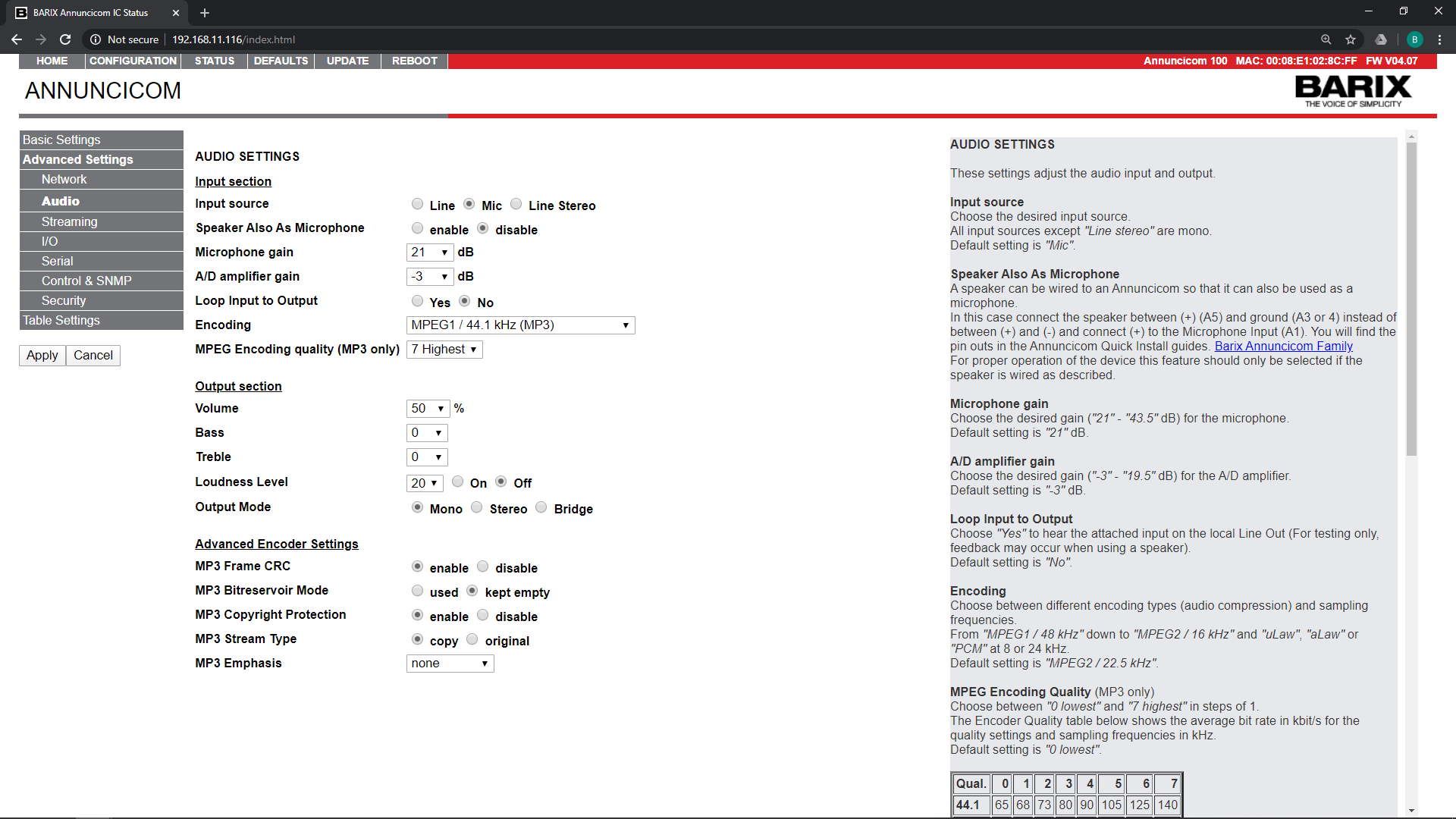This screenshot has width=1456, height=819.
Task: Open the Barix Annuncicom Family link
Action: click(1283, 346)
